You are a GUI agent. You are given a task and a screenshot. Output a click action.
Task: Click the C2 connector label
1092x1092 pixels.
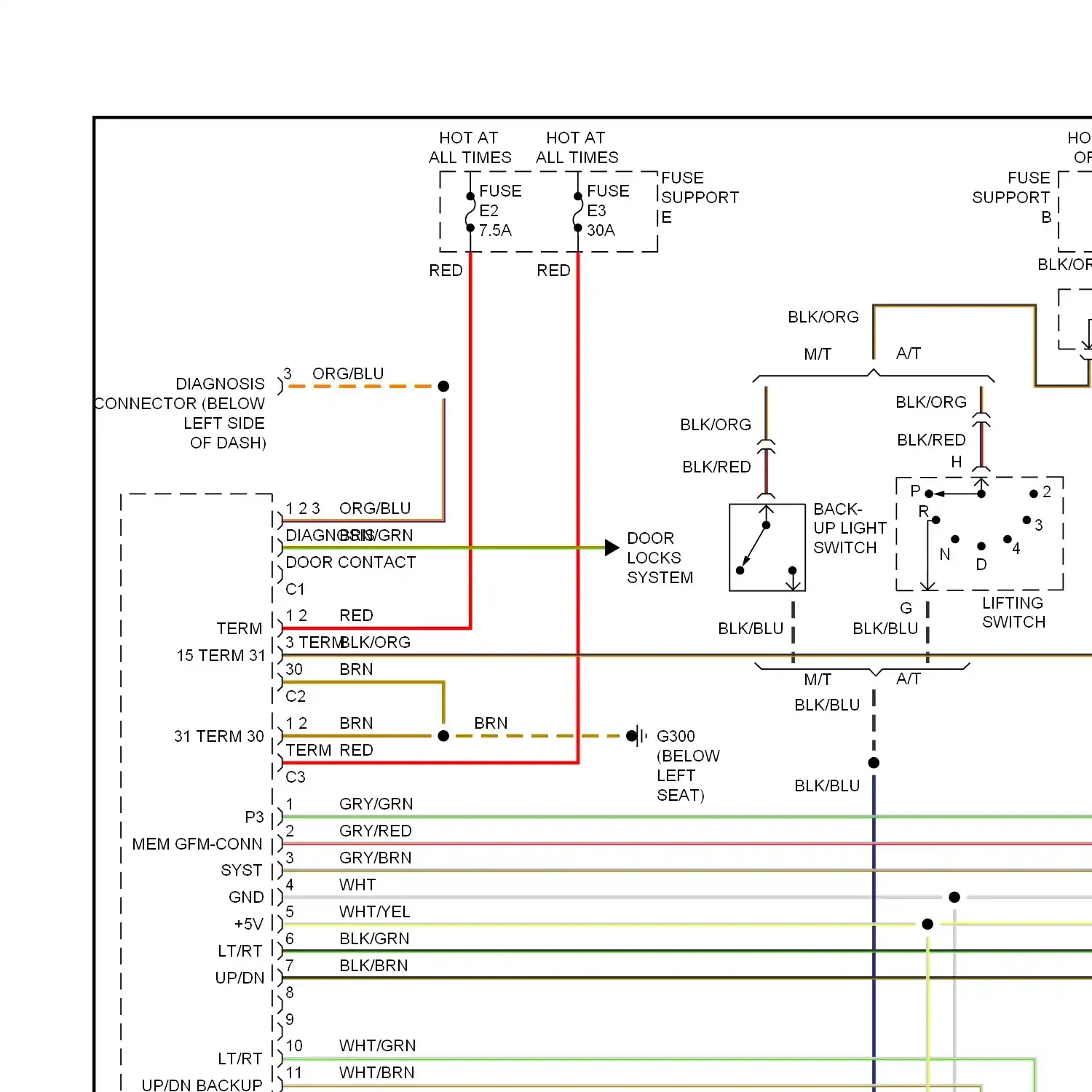coord(295,696)
